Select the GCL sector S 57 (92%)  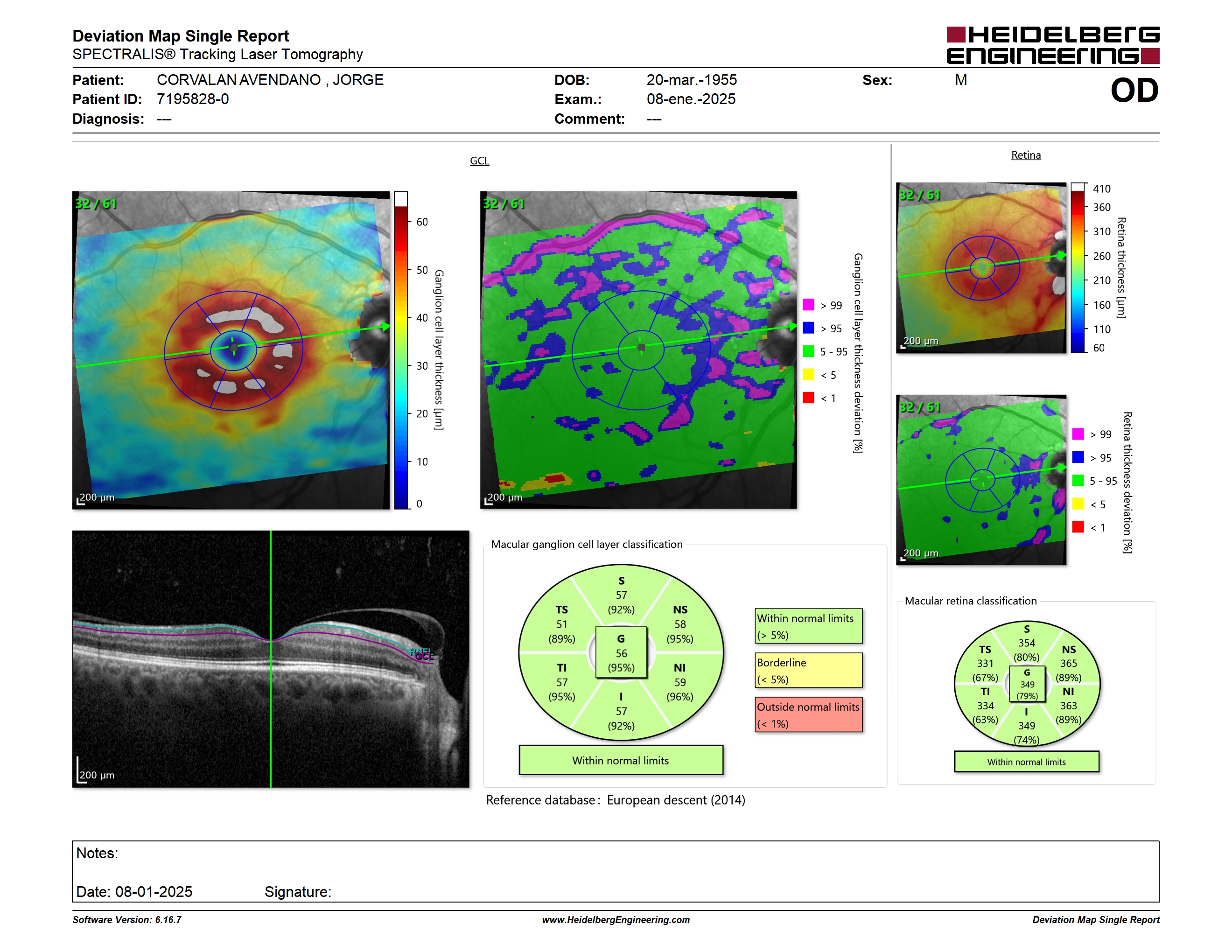(621, 595)
